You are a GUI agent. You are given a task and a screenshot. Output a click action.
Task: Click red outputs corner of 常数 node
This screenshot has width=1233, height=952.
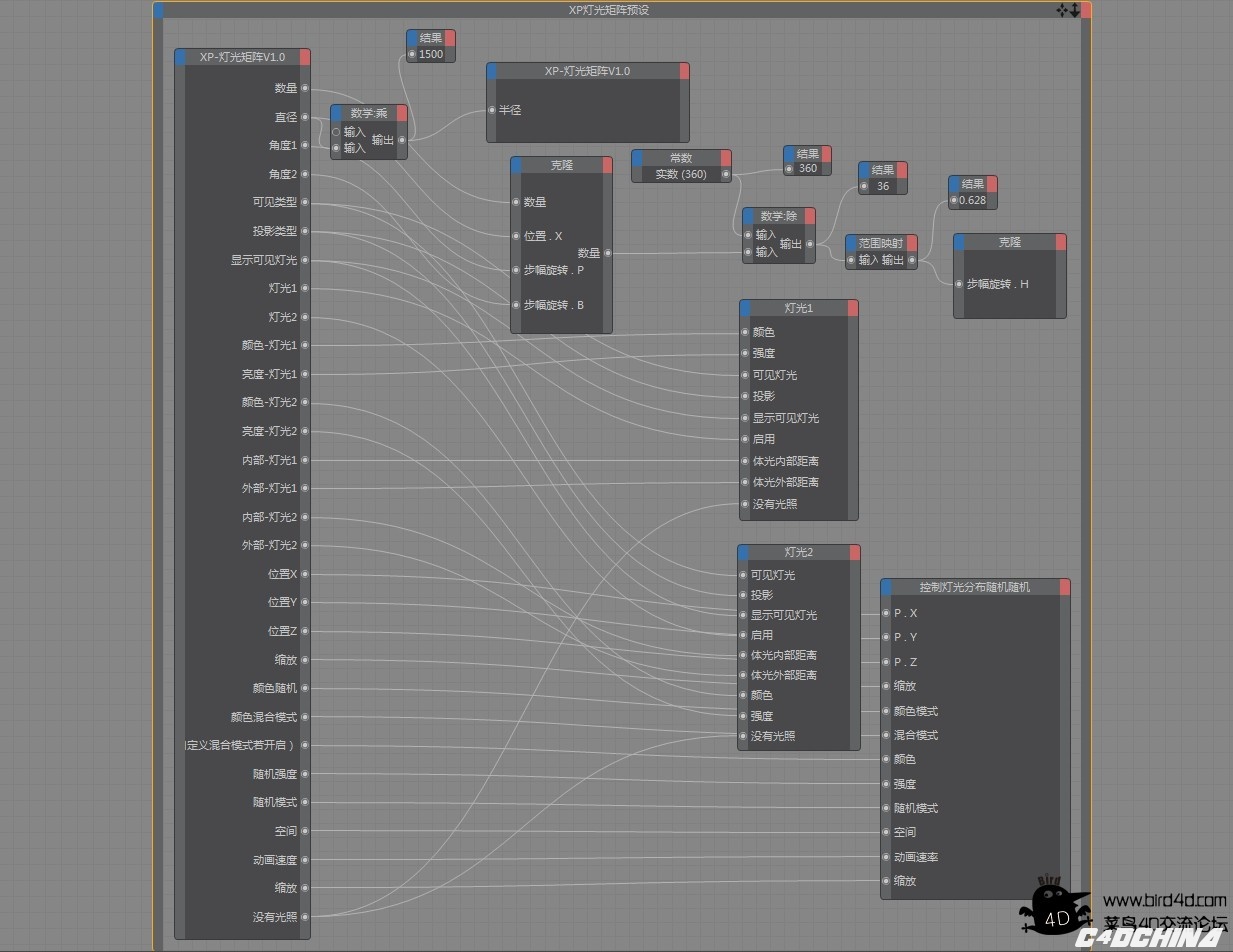pyautogui.click(x=726, y=158)
